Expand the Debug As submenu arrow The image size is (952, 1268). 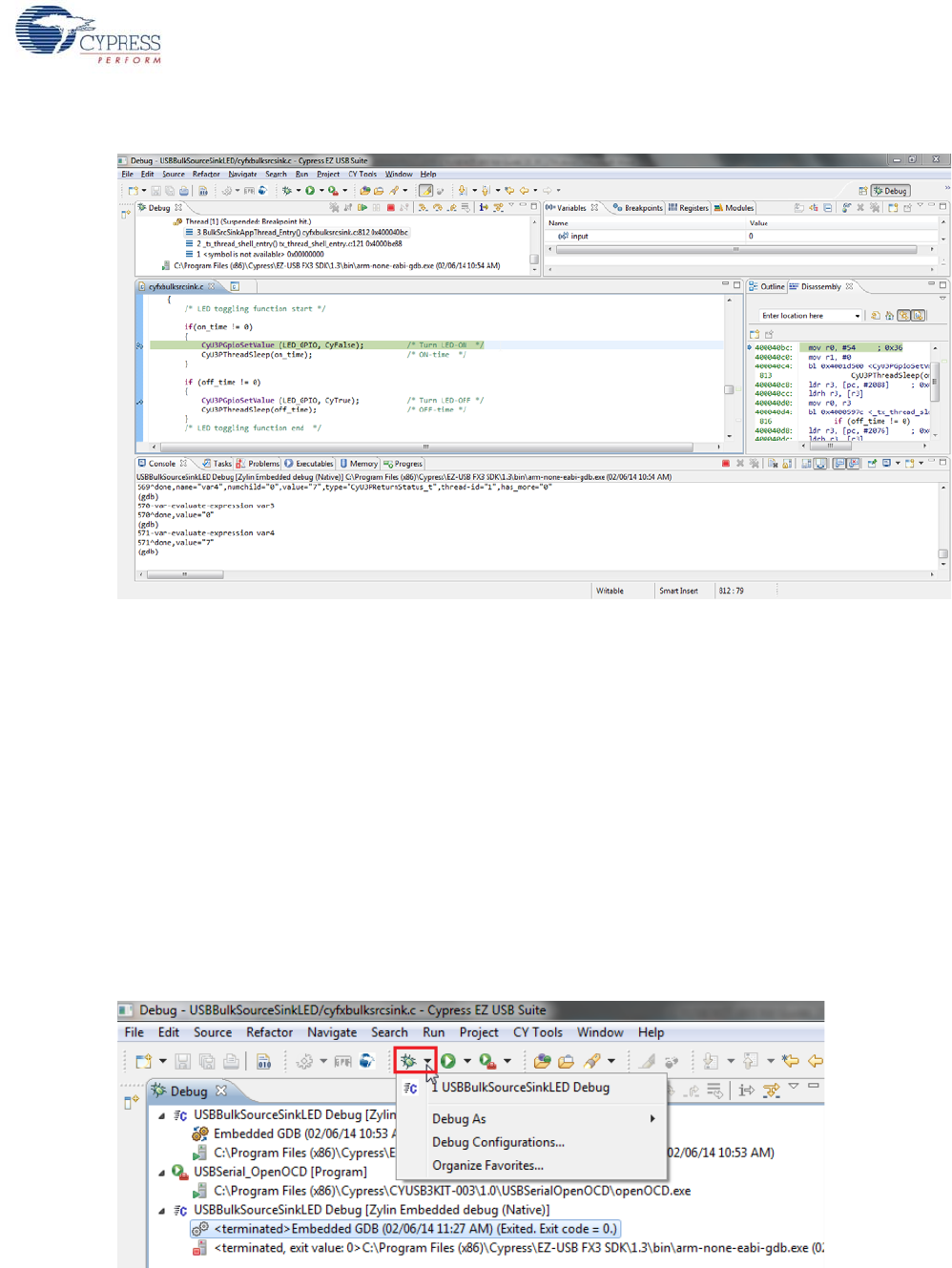652,1118
